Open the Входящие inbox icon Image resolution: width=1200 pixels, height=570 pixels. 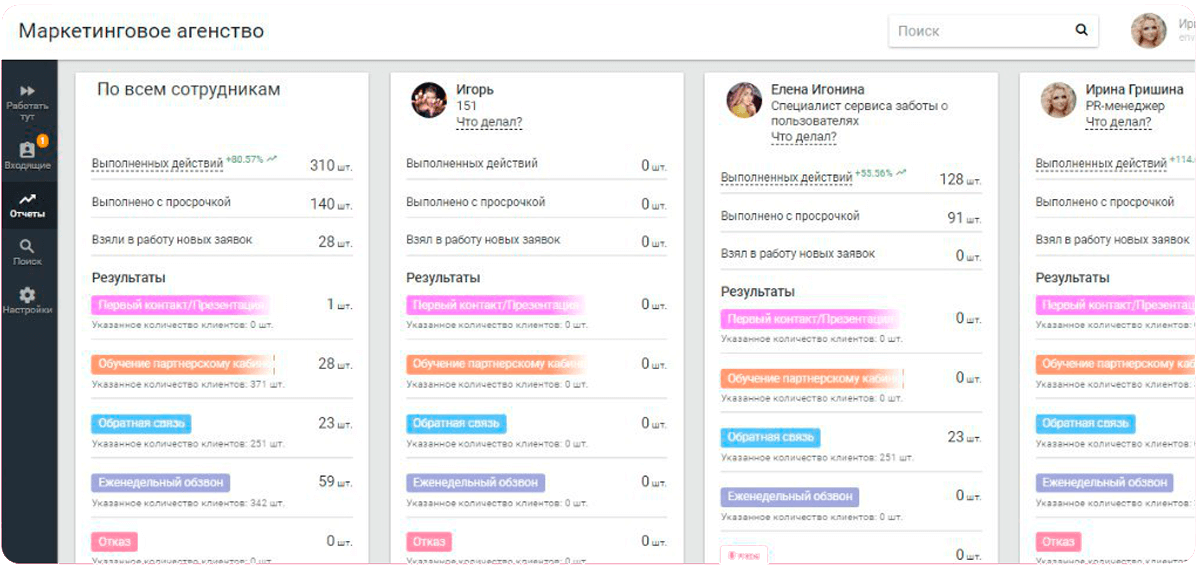[28, 150]
